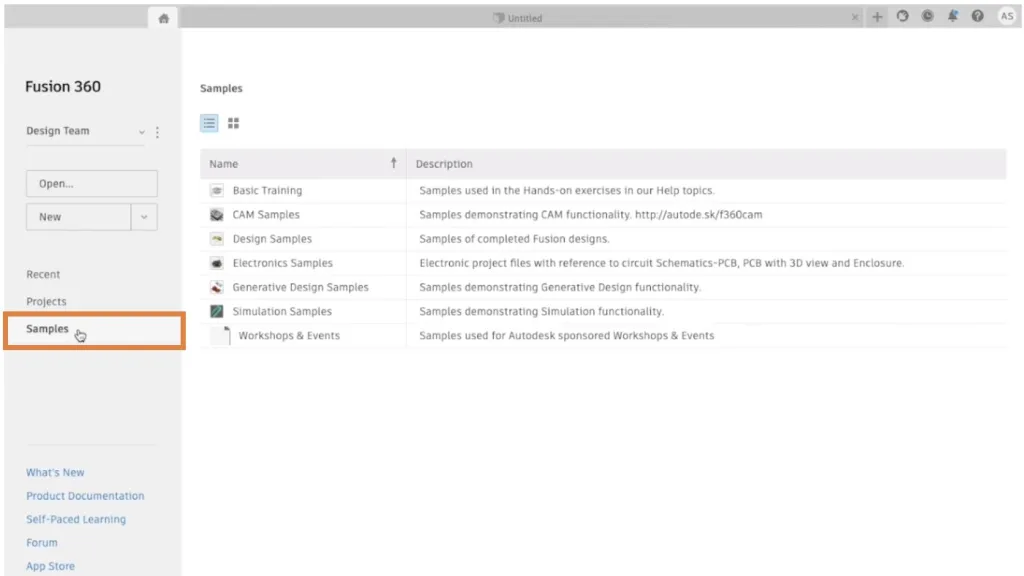1024x576 pixels.
Task: Click the New button
Action: [x=78, y=217]
